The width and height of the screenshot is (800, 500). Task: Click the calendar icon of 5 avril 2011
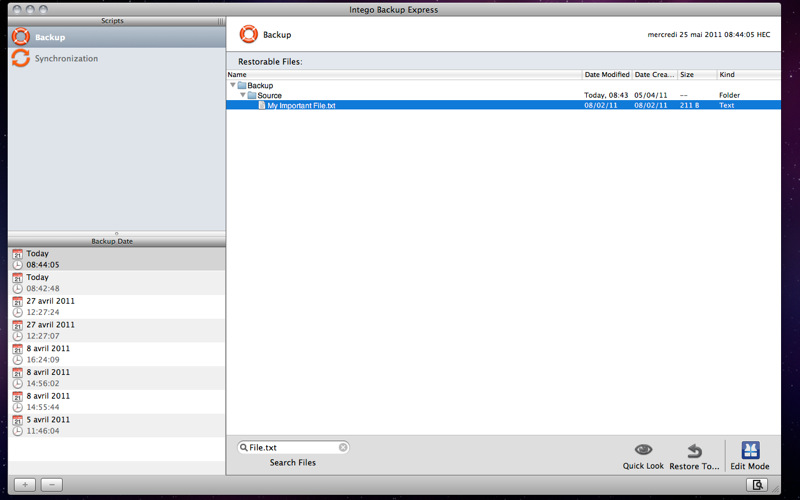(18, 420)
